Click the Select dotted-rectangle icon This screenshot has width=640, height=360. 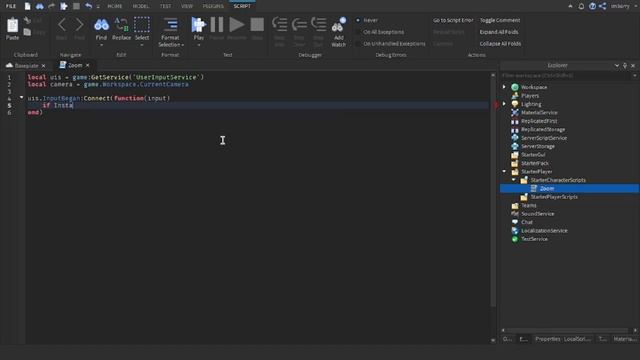click(x=142, y=25)
